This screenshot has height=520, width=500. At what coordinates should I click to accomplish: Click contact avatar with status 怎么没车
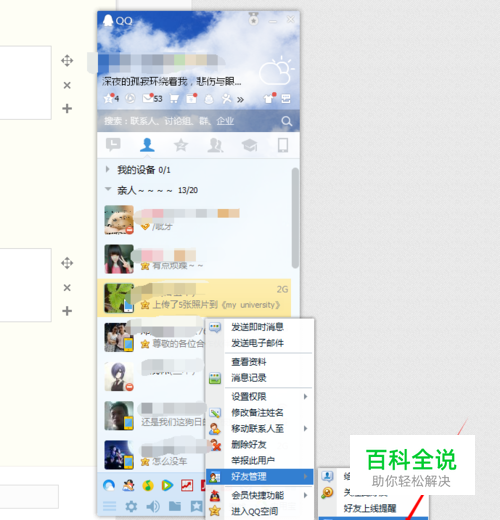tap(119, 455)
